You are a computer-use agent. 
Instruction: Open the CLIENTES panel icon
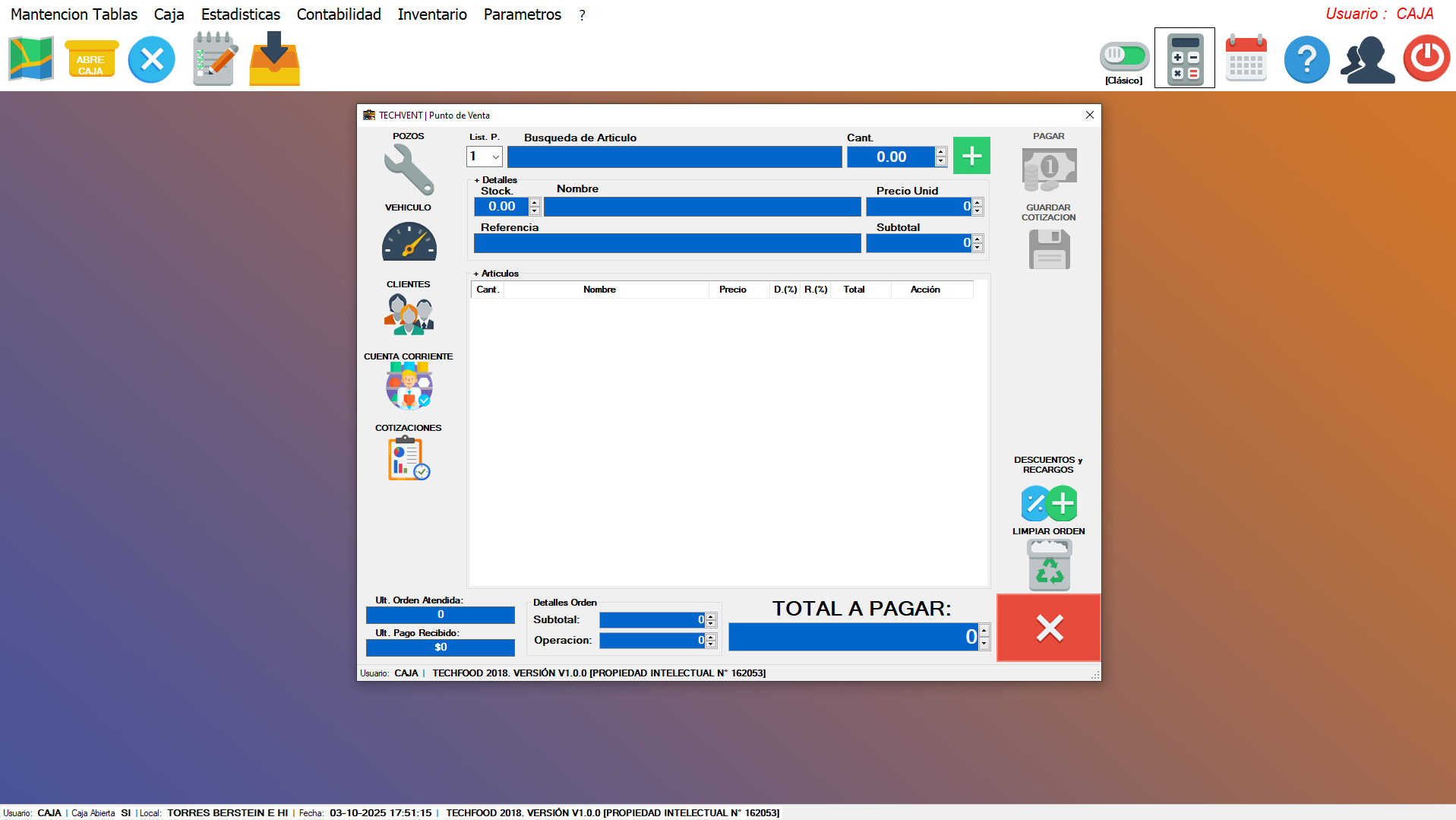(x=408, y=314)
